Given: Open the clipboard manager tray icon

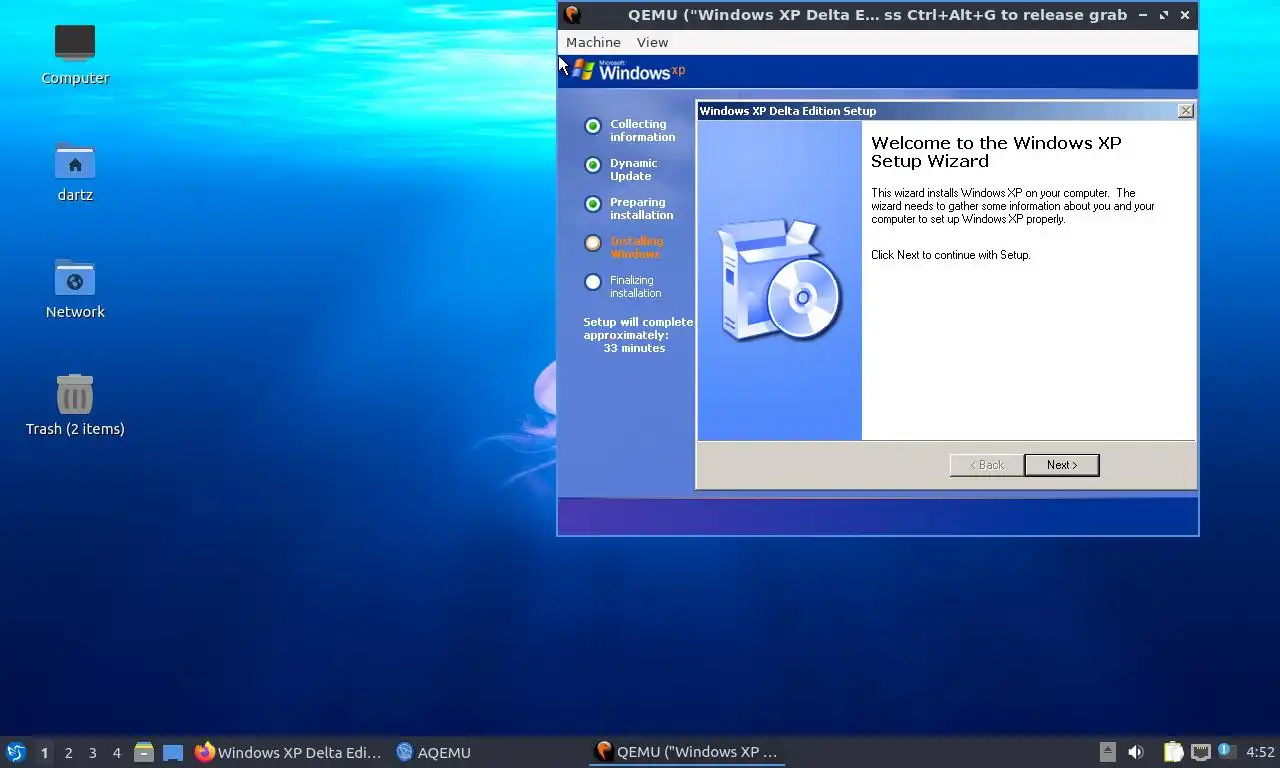Looking at the screenshot, I should (1173, 752).
